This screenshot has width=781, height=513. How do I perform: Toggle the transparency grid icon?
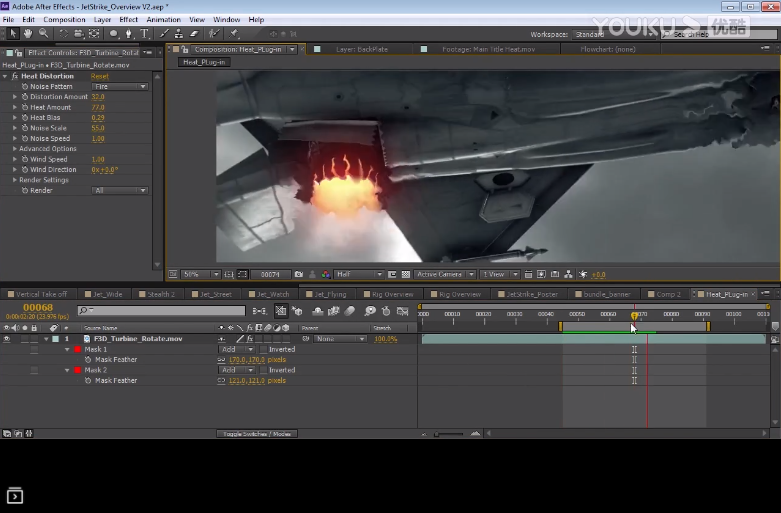(x=406, y=274)
